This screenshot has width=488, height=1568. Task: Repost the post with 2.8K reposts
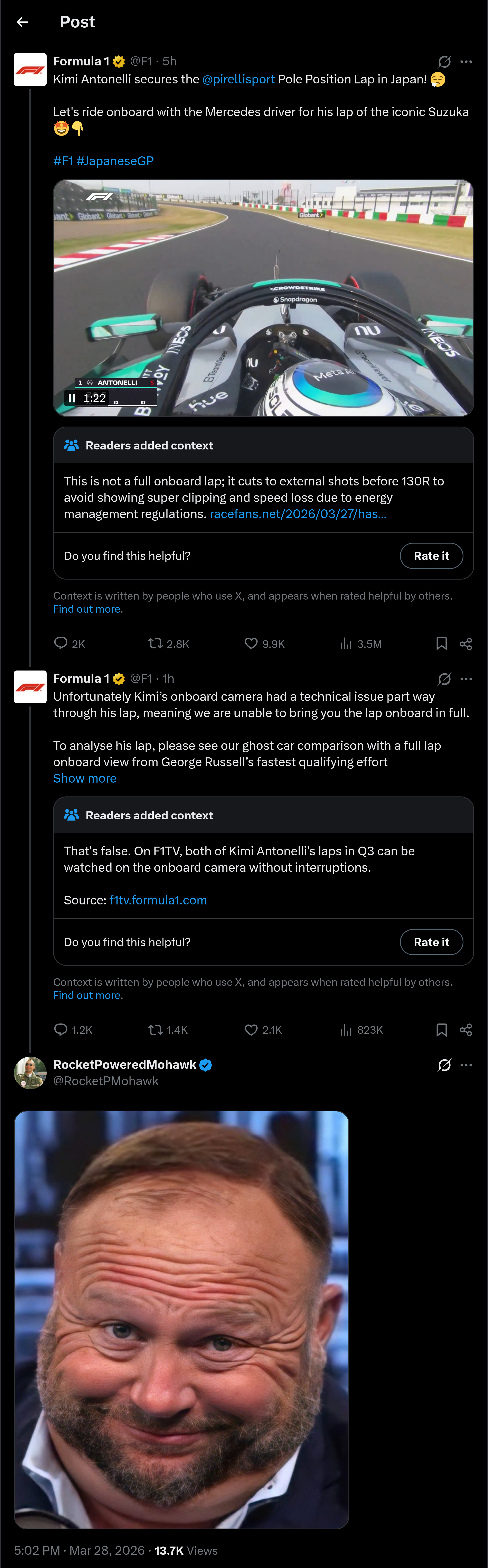pos(156,643)
